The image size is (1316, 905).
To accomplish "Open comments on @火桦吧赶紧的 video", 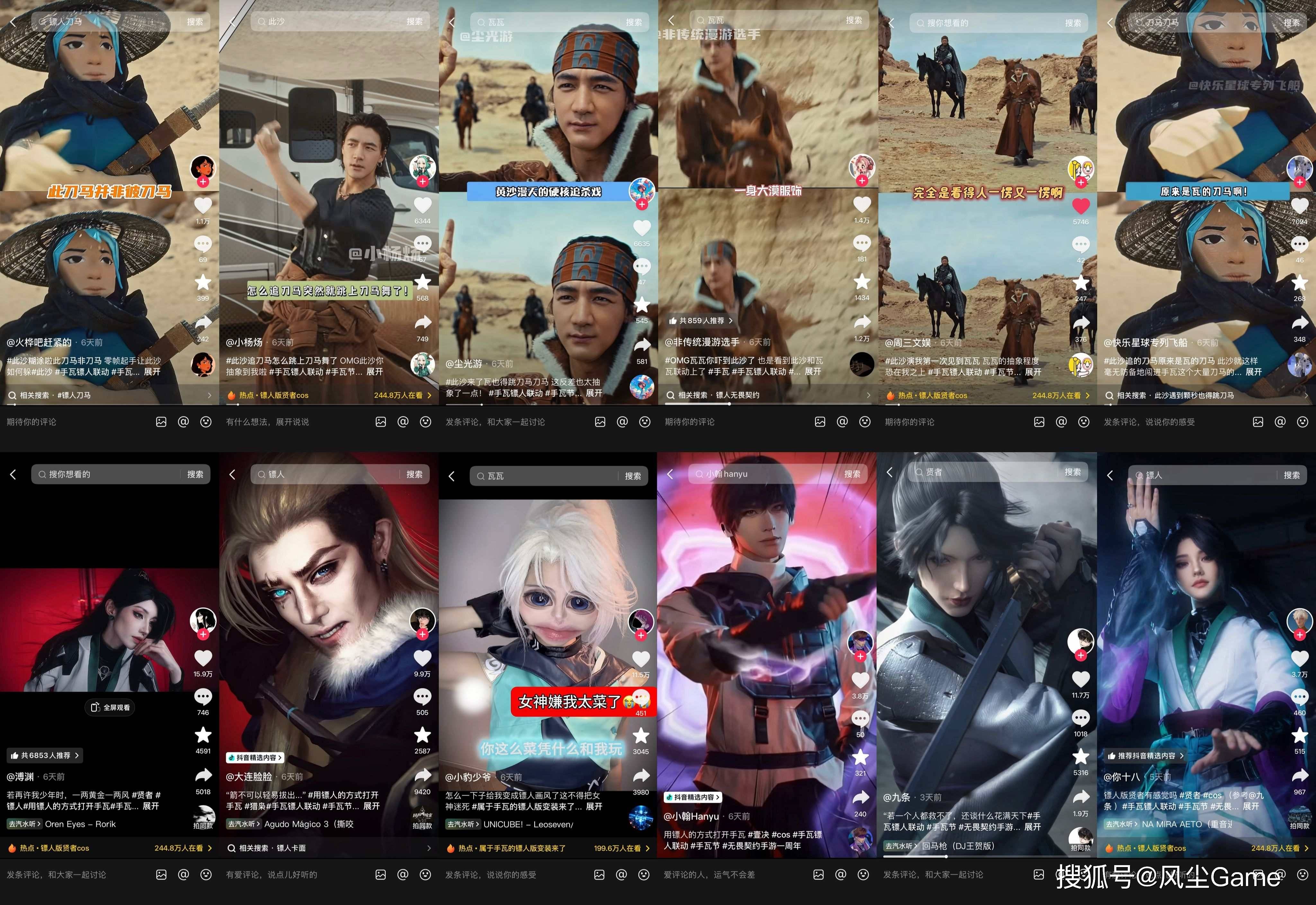I will [203, 244].
